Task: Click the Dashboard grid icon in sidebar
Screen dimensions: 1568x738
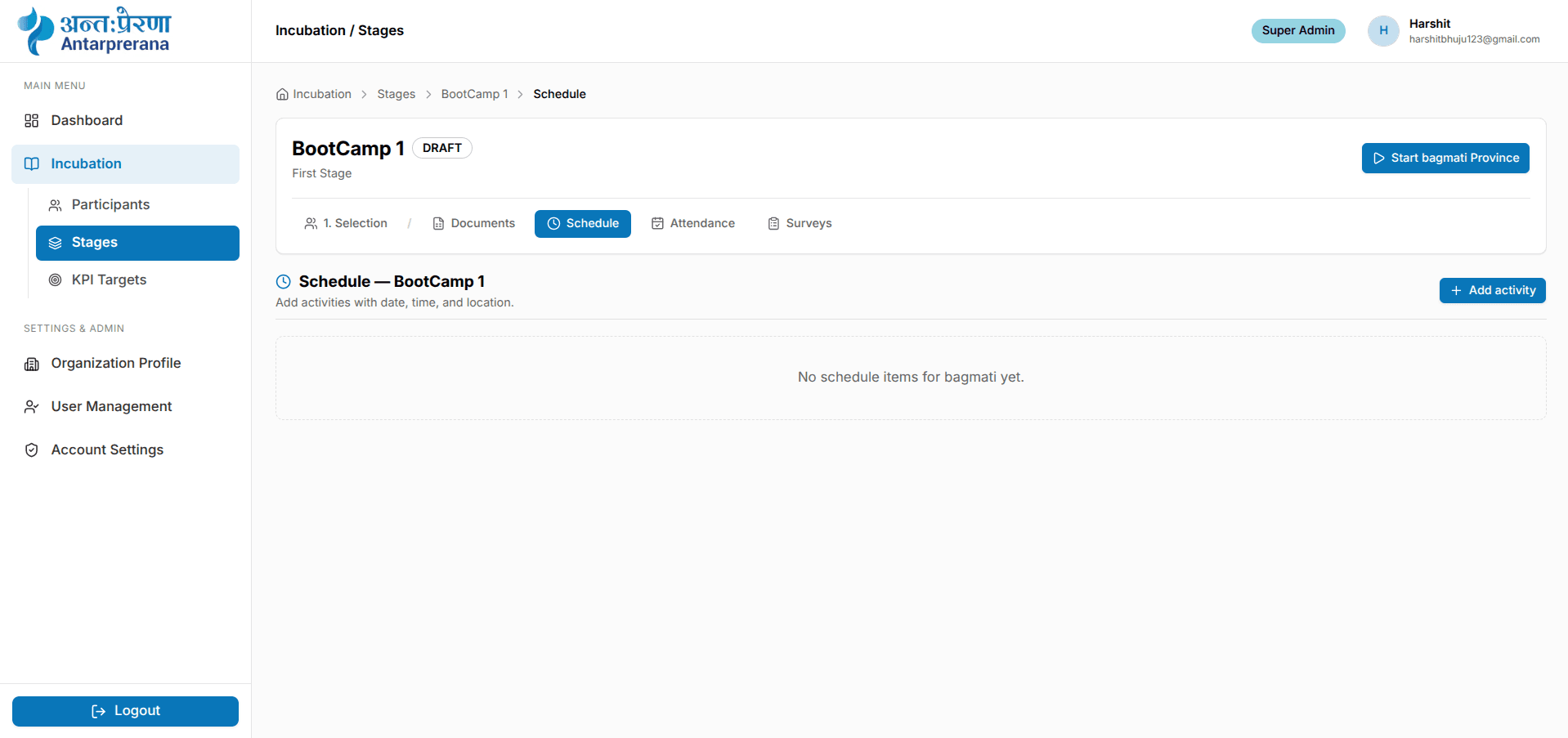Action: [x=31, y=121]
